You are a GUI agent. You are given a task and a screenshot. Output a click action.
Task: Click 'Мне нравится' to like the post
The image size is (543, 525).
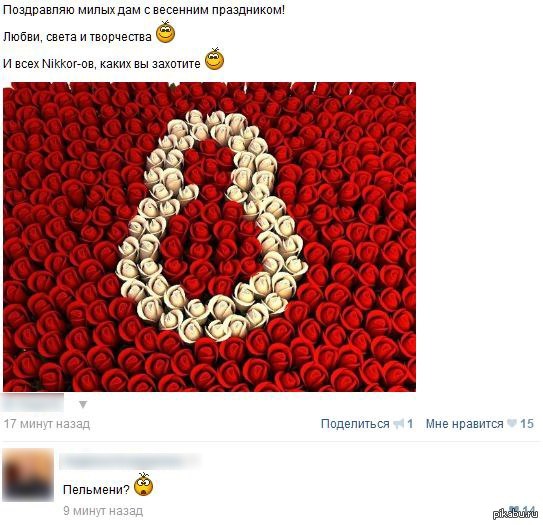click(465, 424)
